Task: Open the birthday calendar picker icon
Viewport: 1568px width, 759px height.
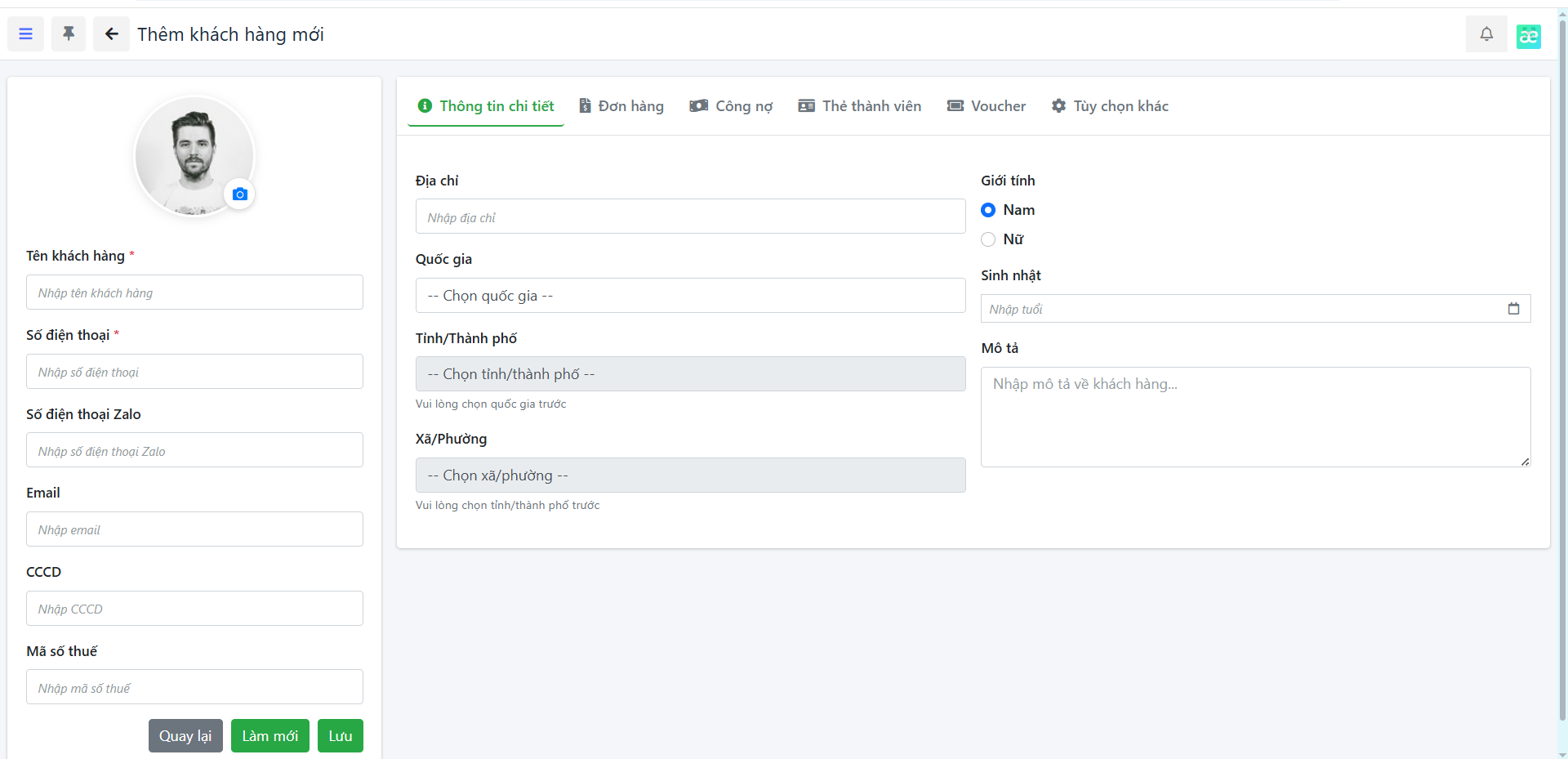Action: click(1513, 309)
